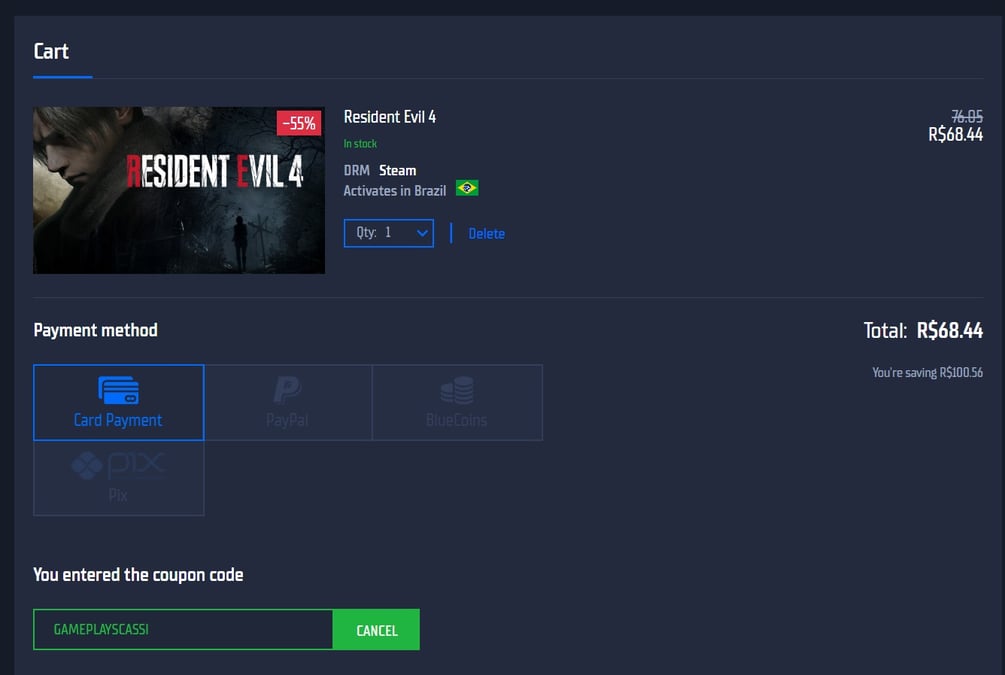1005x675 pixels.
Task: Click the Payment method heading
Action: pyautogui.click(x=96, y=330)
